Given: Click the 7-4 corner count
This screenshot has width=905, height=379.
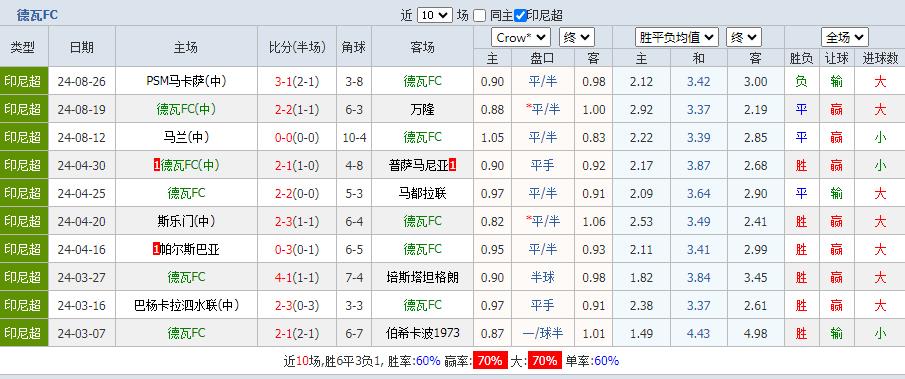Looking at the screenshot, I should (x=354, y=277).
